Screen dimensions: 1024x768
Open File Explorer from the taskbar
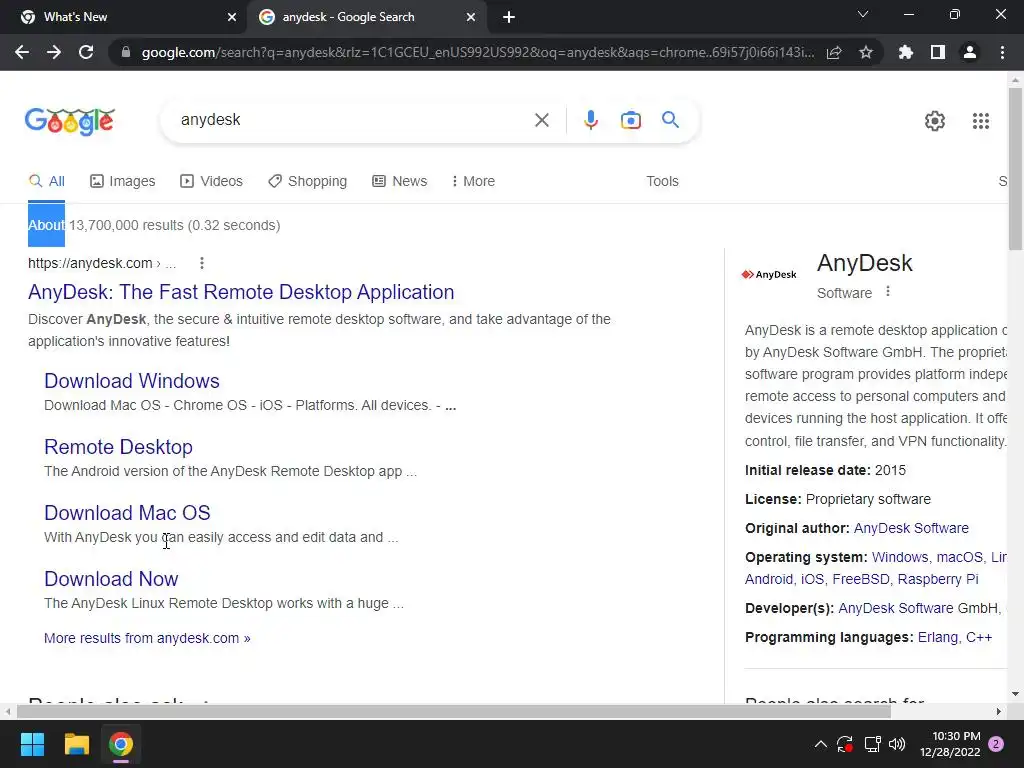(x=76, y=744)
